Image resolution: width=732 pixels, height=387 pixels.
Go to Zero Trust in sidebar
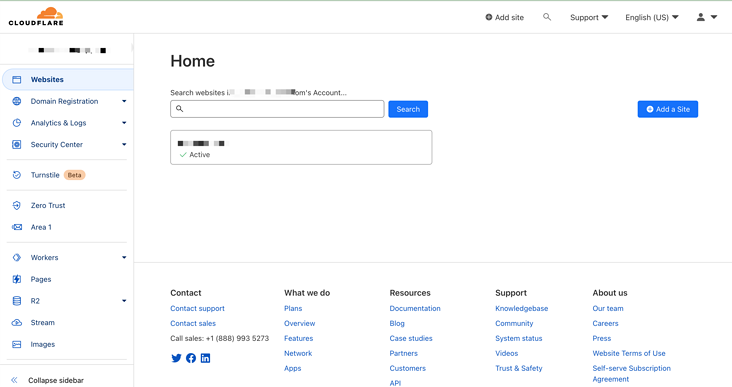click(x=48, y=205)
